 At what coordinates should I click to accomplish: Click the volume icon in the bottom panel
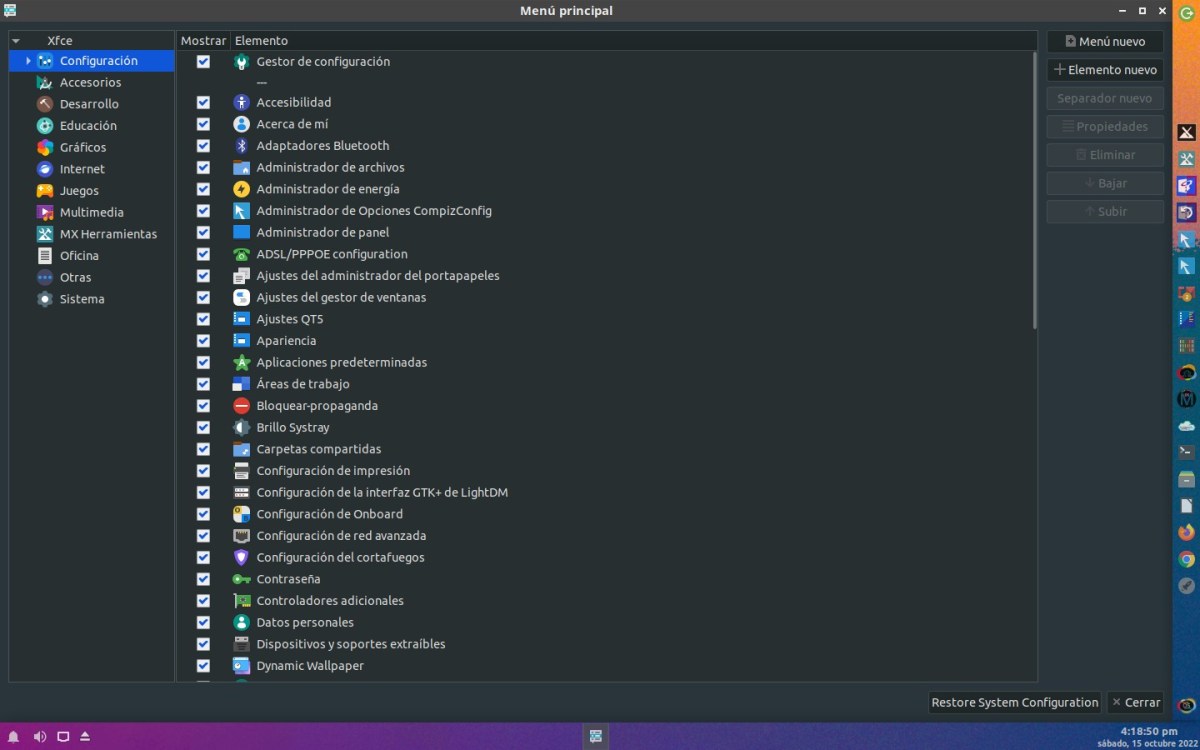[x=40, y=737]
